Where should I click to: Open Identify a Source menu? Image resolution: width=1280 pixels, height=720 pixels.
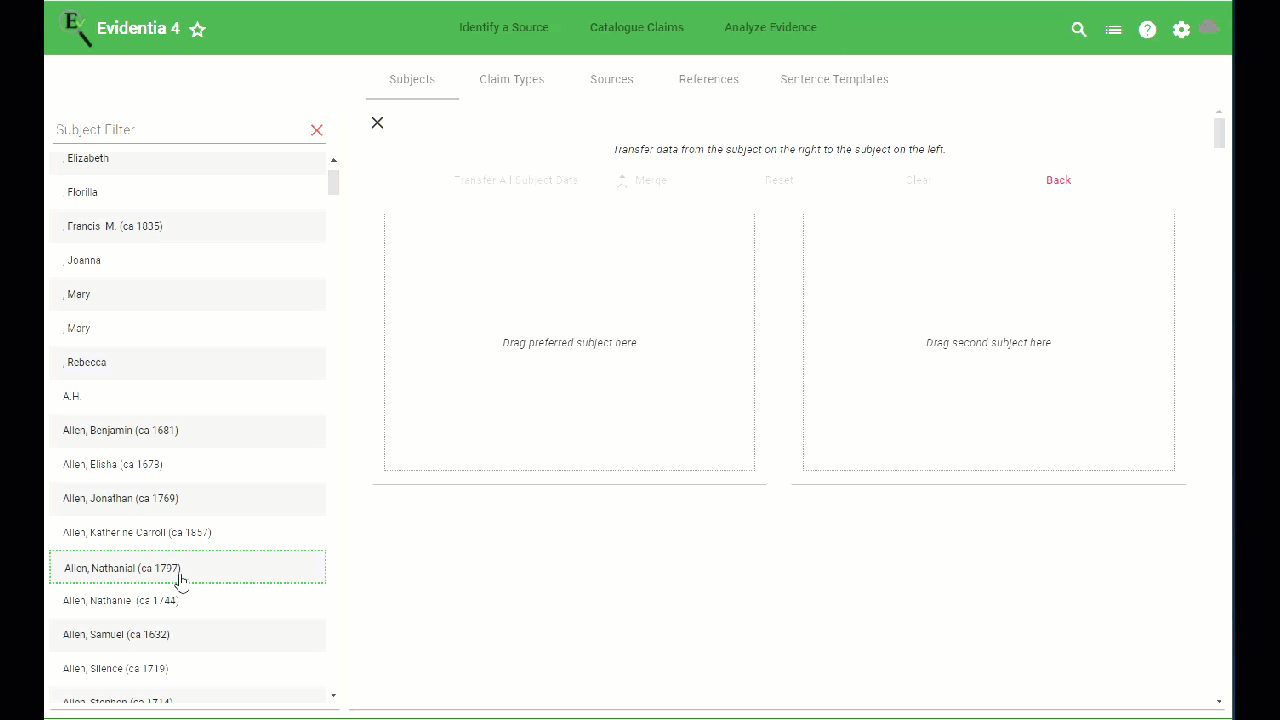click(x=503, y=27)
